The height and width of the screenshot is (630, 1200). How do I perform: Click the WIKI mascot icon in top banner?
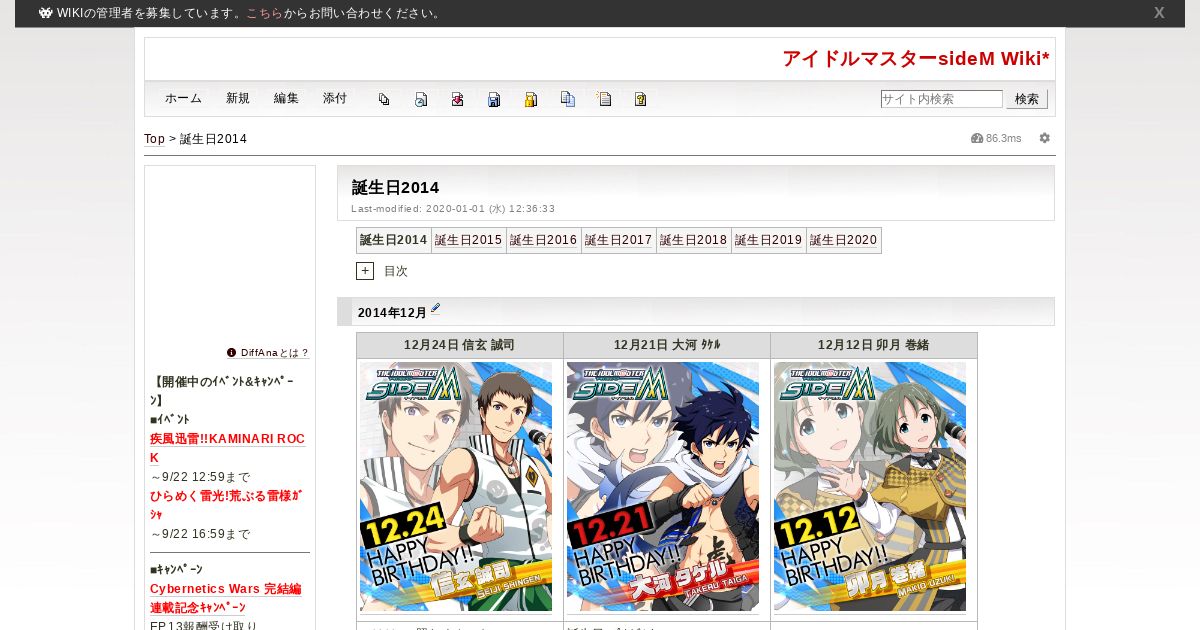(46, 13)
